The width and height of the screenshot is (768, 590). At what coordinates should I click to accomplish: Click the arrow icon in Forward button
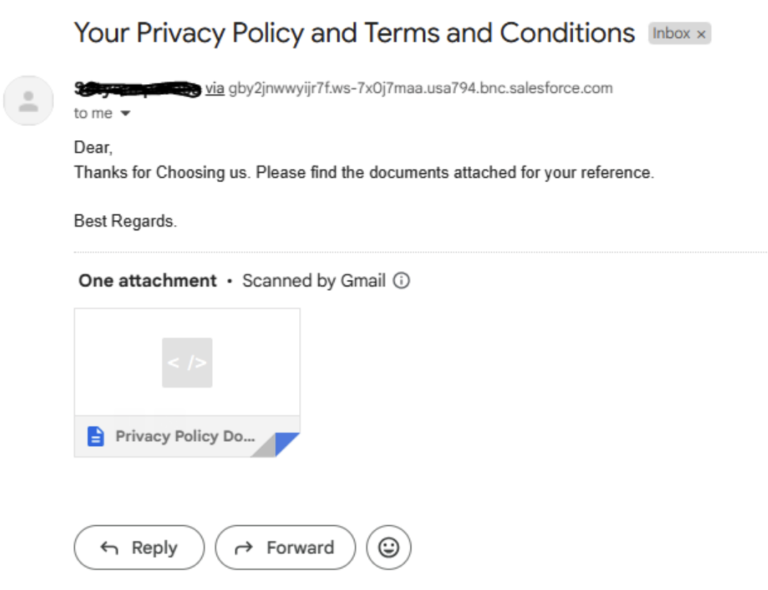(243, 548)
